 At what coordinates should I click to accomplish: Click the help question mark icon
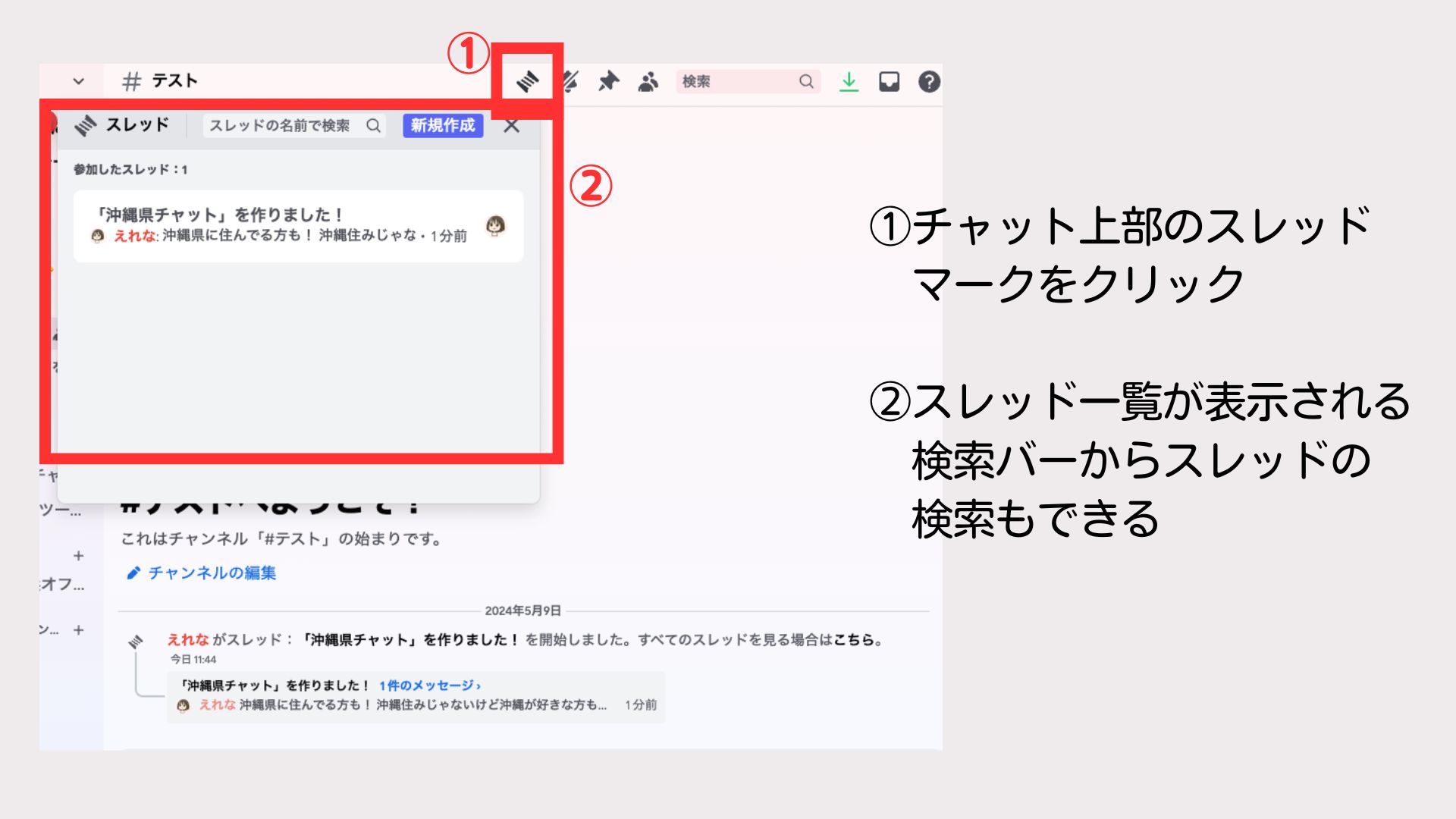929,81
